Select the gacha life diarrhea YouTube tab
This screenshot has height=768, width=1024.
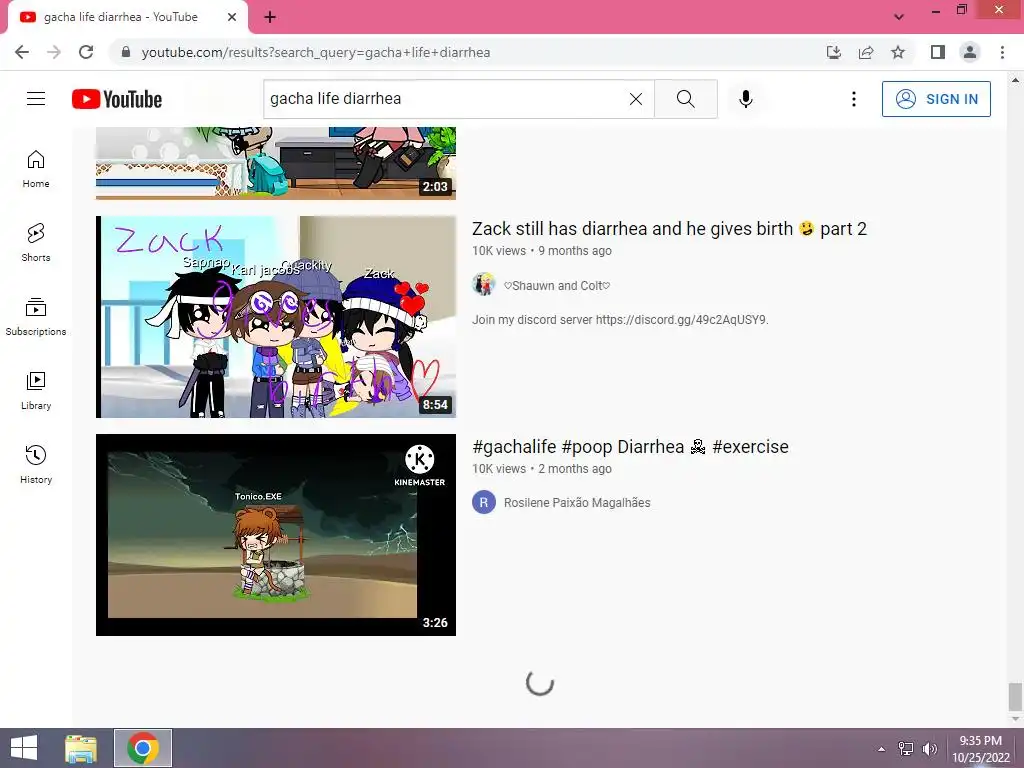coord(127,17)
